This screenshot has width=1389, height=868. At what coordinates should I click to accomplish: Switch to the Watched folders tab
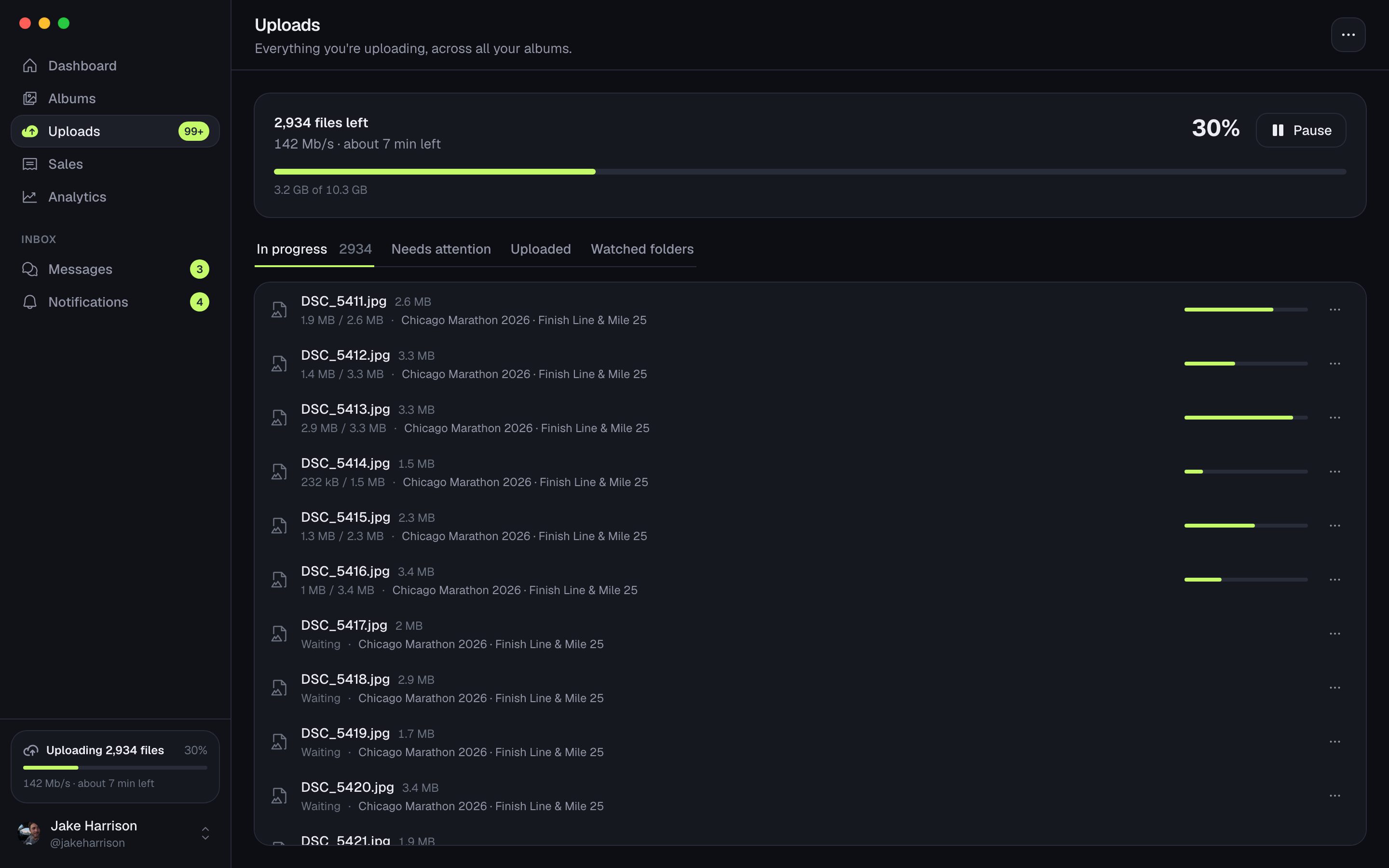(x=642, y=249)
